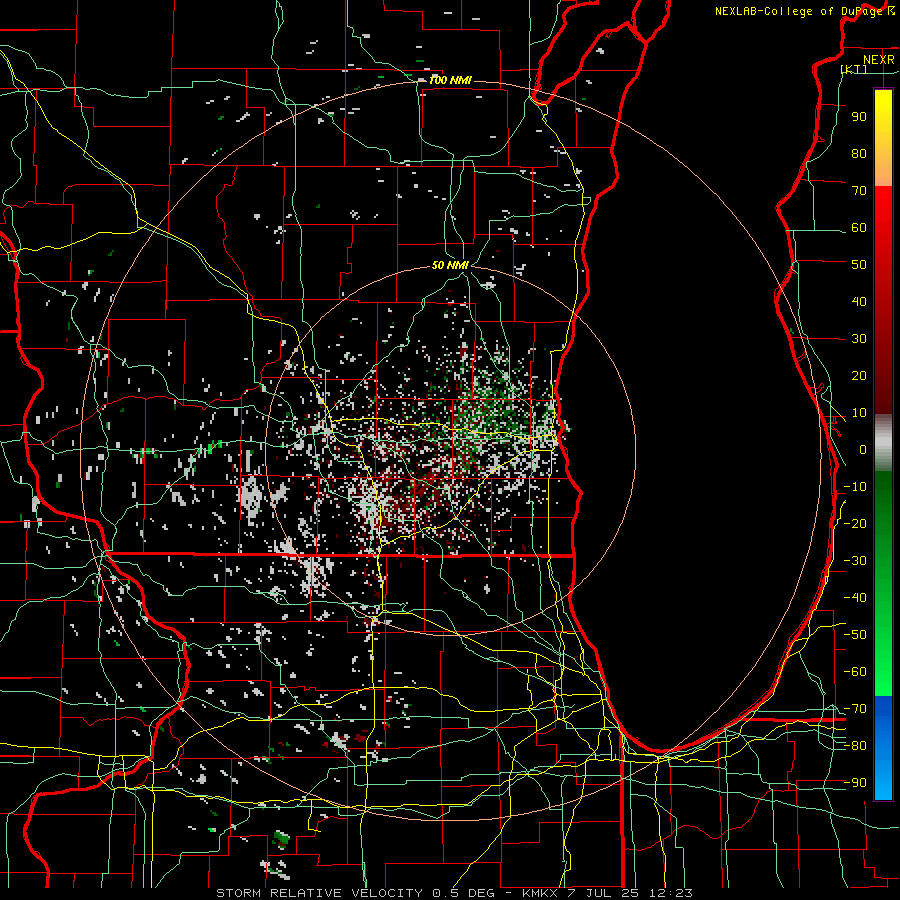Click the positive 60 scale label
This screenshot has height=900, width=900.
[x=859, y=227]
